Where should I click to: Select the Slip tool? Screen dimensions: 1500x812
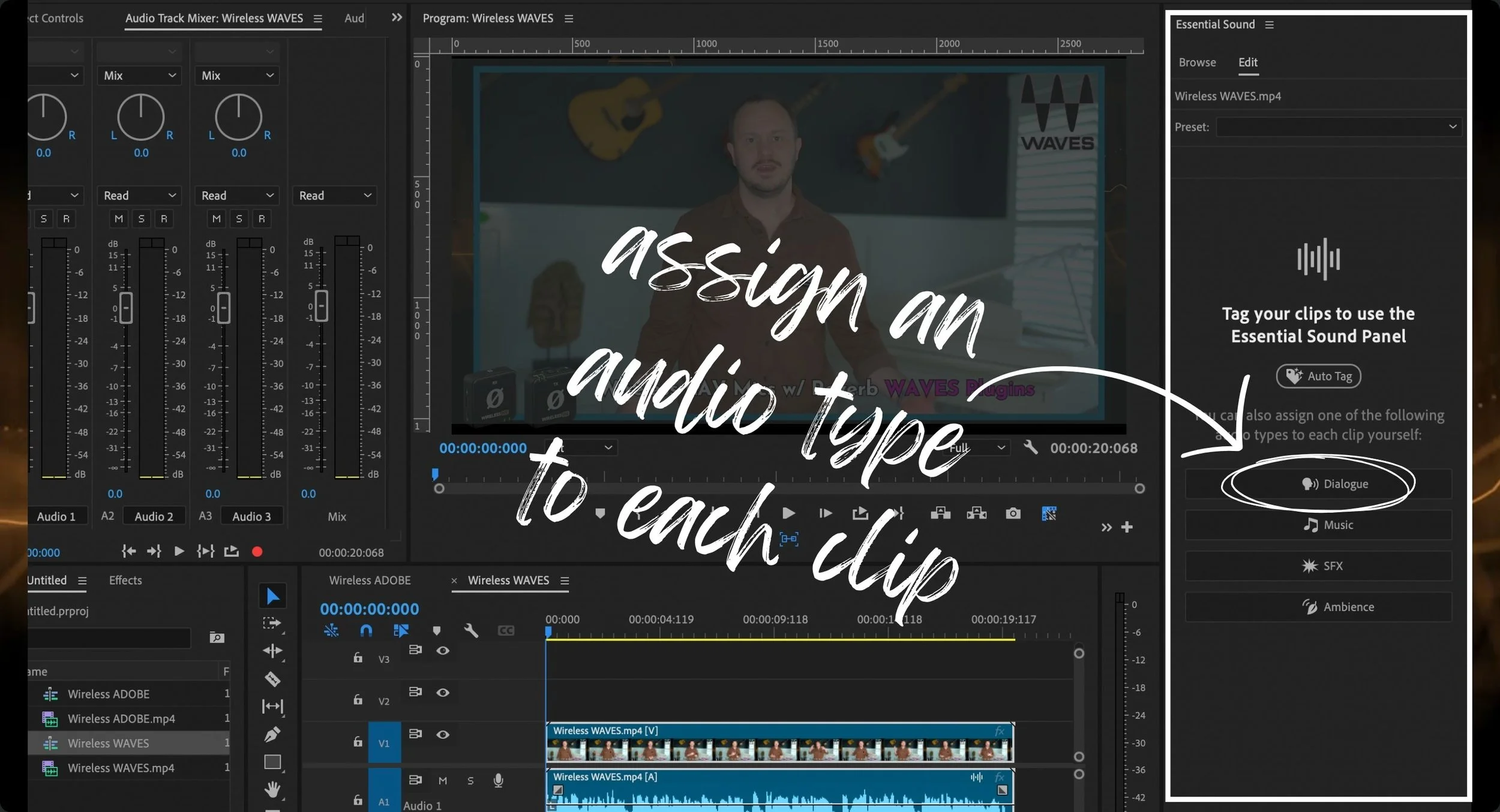pyautogui.click(x=272, y=706)
